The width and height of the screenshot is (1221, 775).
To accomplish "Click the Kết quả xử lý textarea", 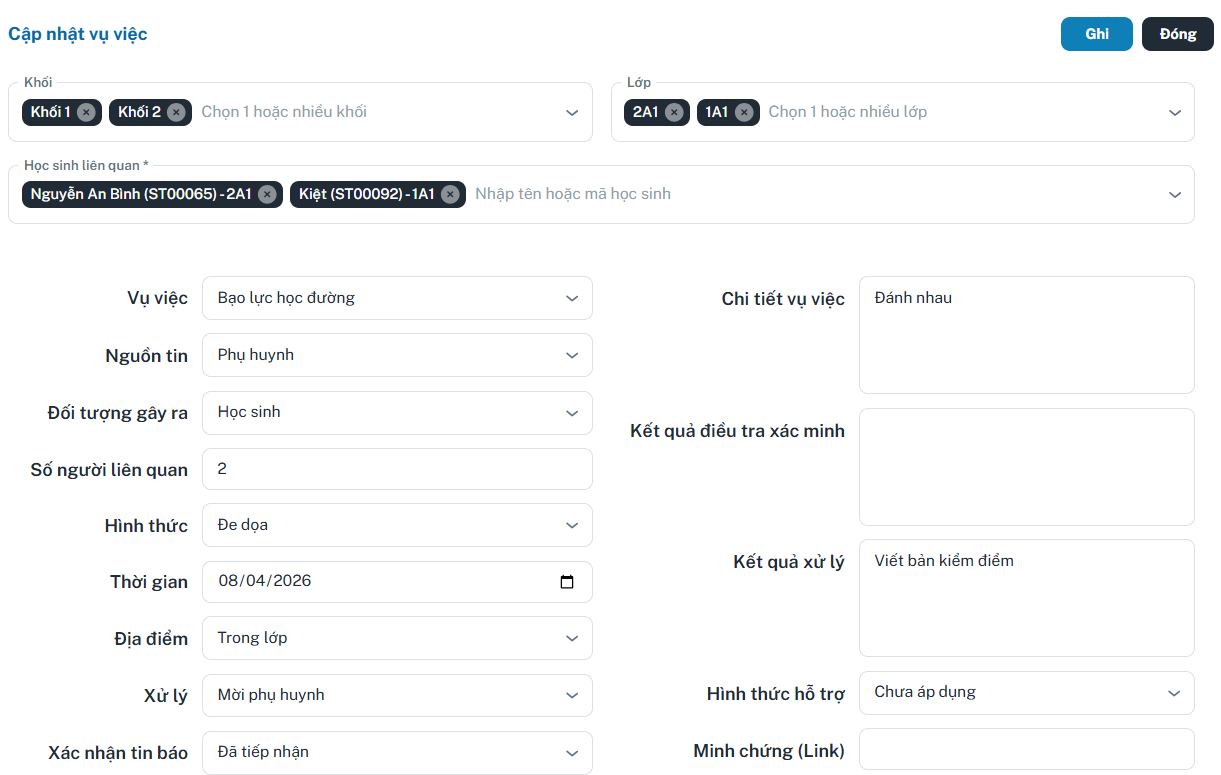I will coord(1027,598).
